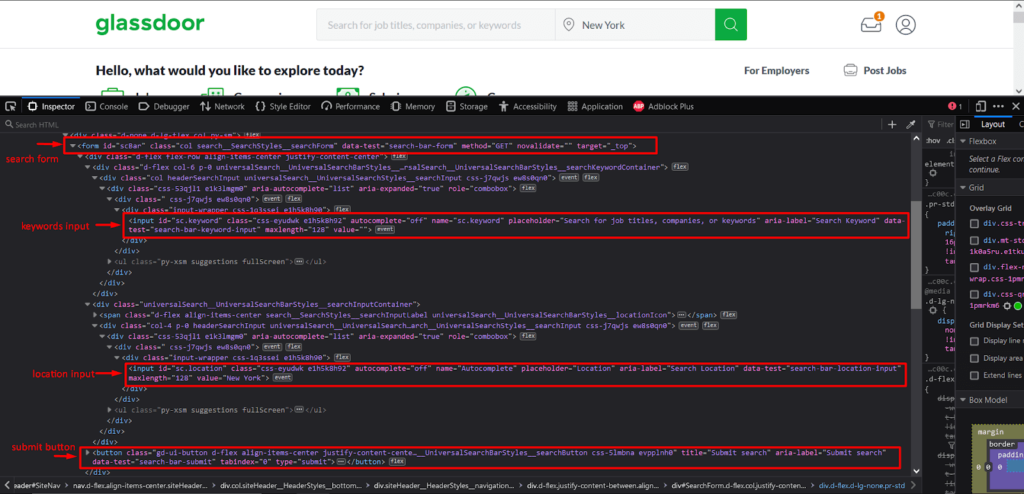The height and width of the screenshot is (494, 1024).
Task: Switch to the Console tab
Action: 105,106
